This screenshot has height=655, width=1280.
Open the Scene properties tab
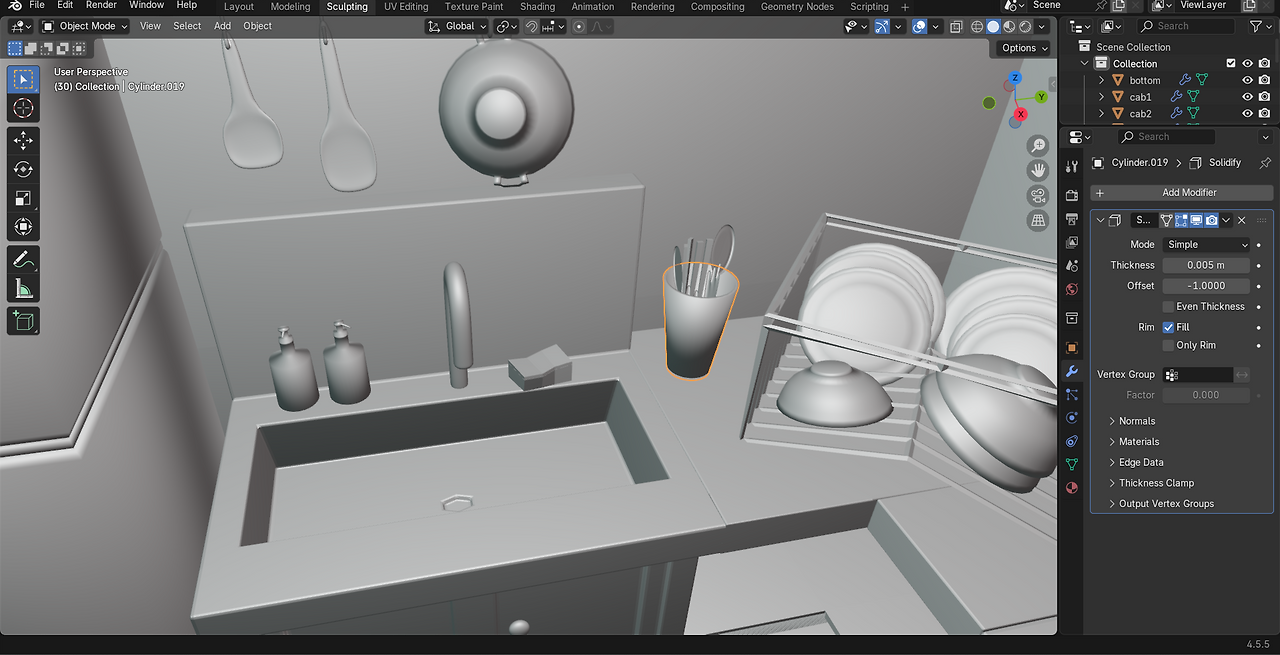pos(1072,266)
